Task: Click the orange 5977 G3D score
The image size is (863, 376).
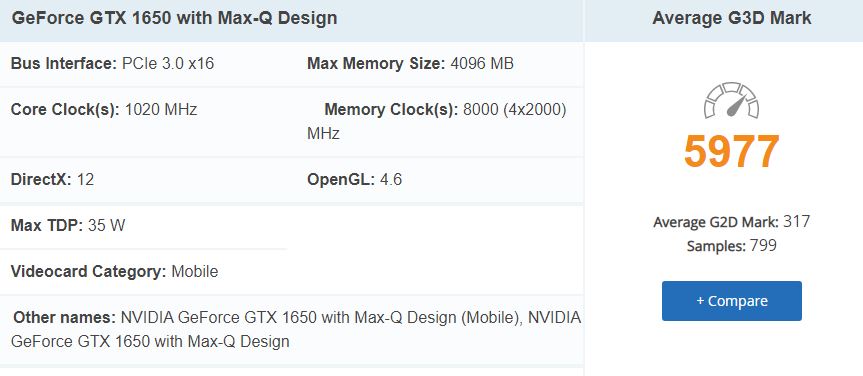Action: [731, 152]
